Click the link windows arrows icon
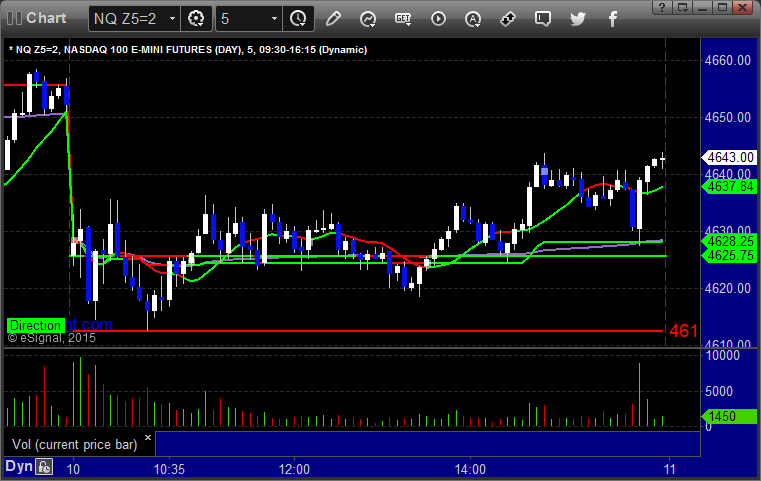 508,19
